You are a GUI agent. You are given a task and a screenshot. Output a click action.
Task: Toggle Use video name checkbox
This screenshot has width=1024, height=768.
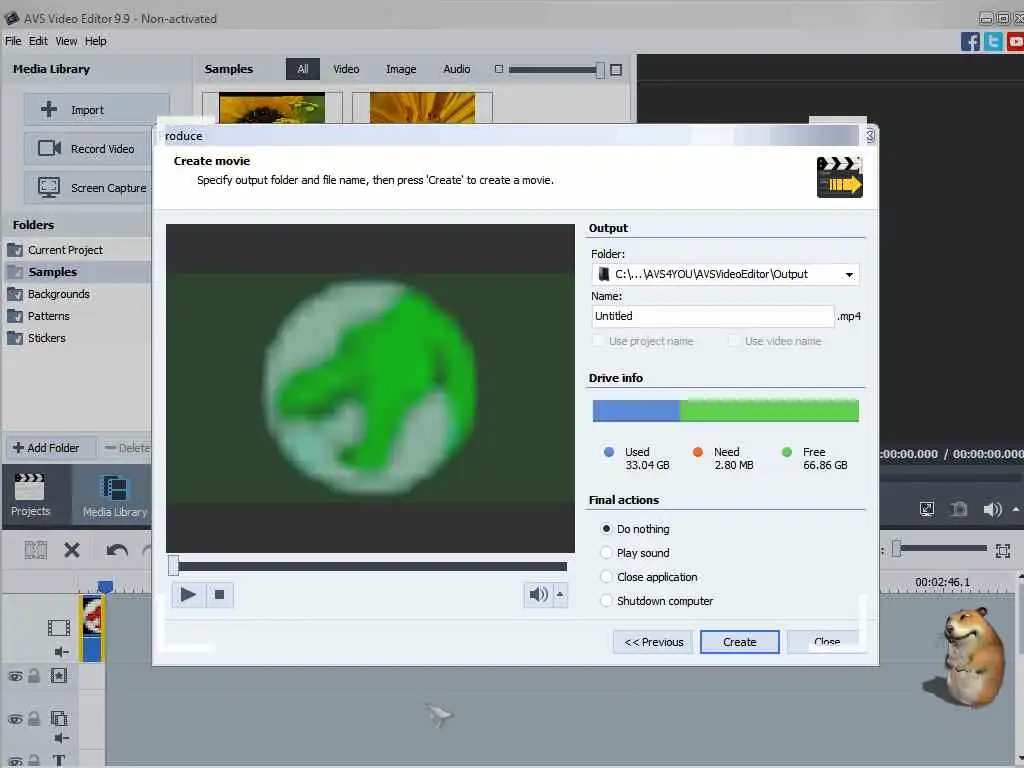733,341
